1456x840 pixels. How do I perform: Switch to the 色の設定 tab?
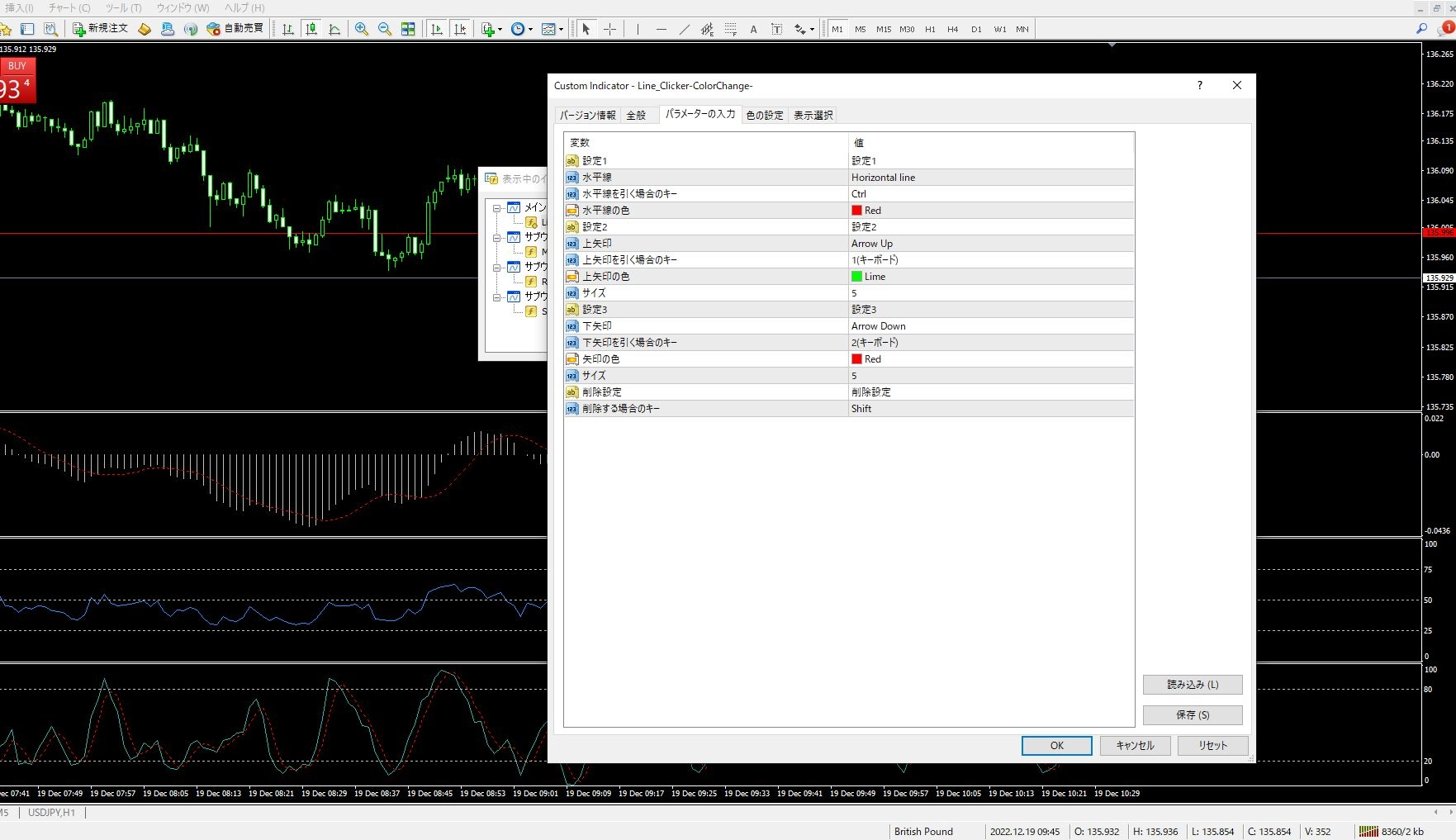(x=764, y=116)
